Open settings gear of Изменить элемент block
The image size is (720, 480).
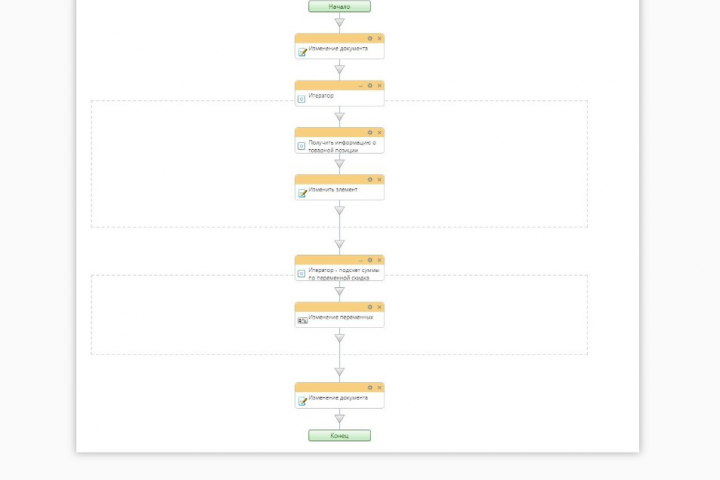(370, 180)
